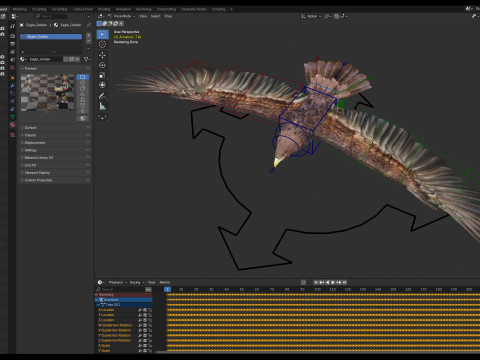Unlink the Eagle_Golden material datablock
Image resolution: width=480 pixels, height=360 pixels.
pyautogui.click(x=77, y=59)
